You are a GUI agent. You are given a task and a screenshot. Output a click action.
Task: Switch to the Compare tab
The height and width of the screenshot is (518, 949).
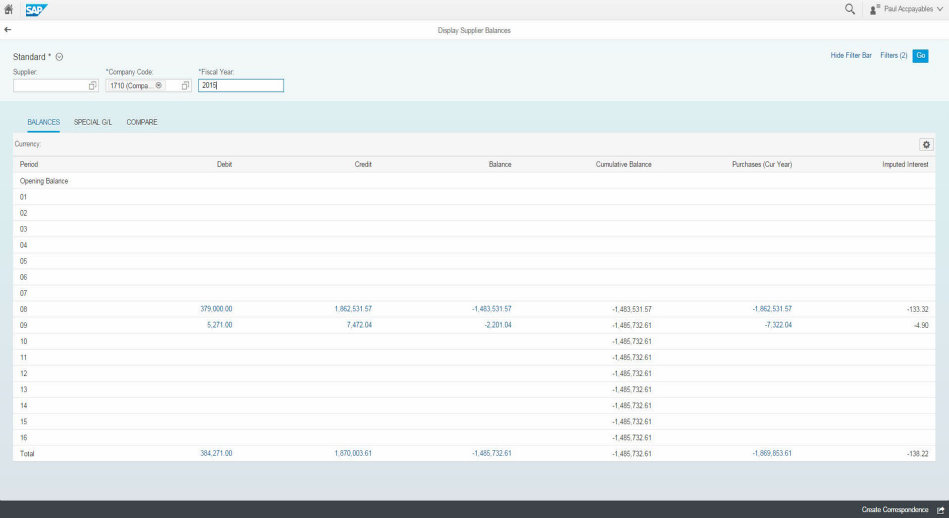coord(142,122)
